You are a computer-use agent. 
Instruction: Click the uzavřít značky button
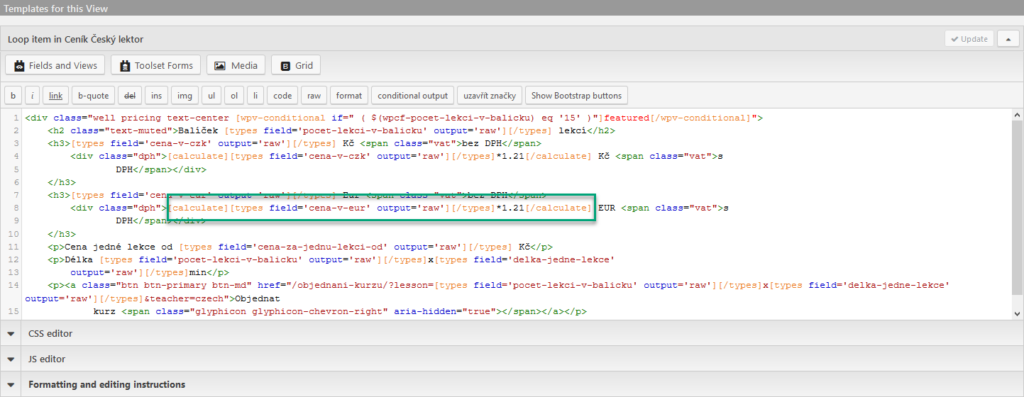tap(490, 95)
